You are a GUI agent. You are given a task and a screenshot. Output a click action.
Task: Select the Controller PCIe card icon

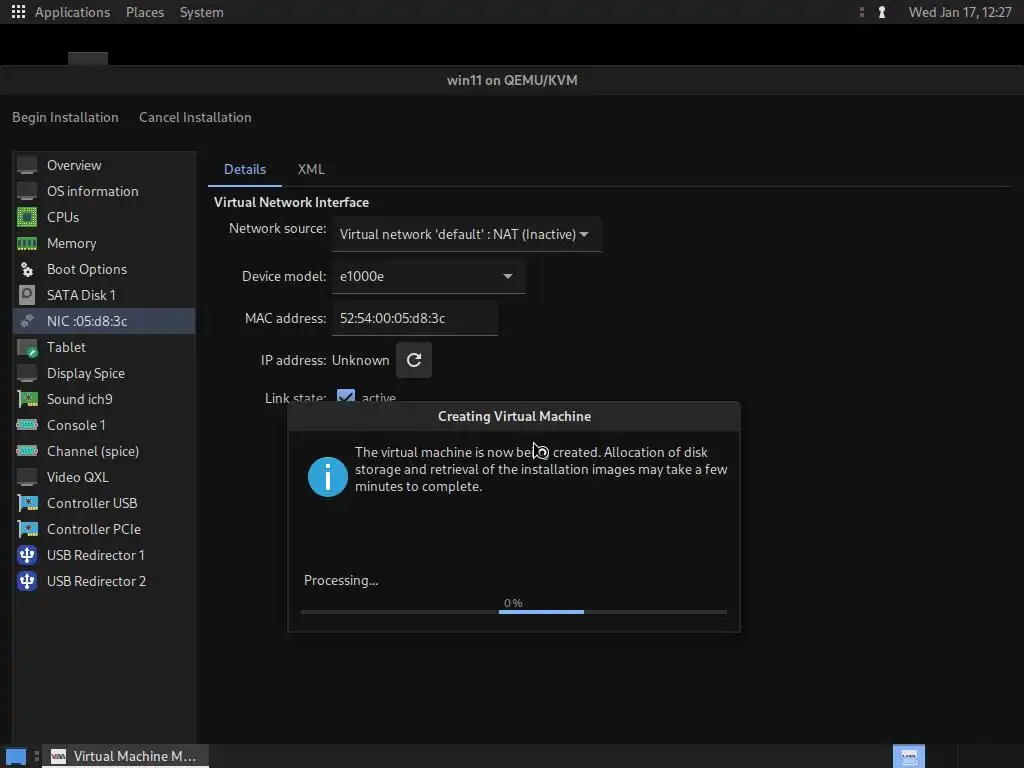[x=27, y=529]
